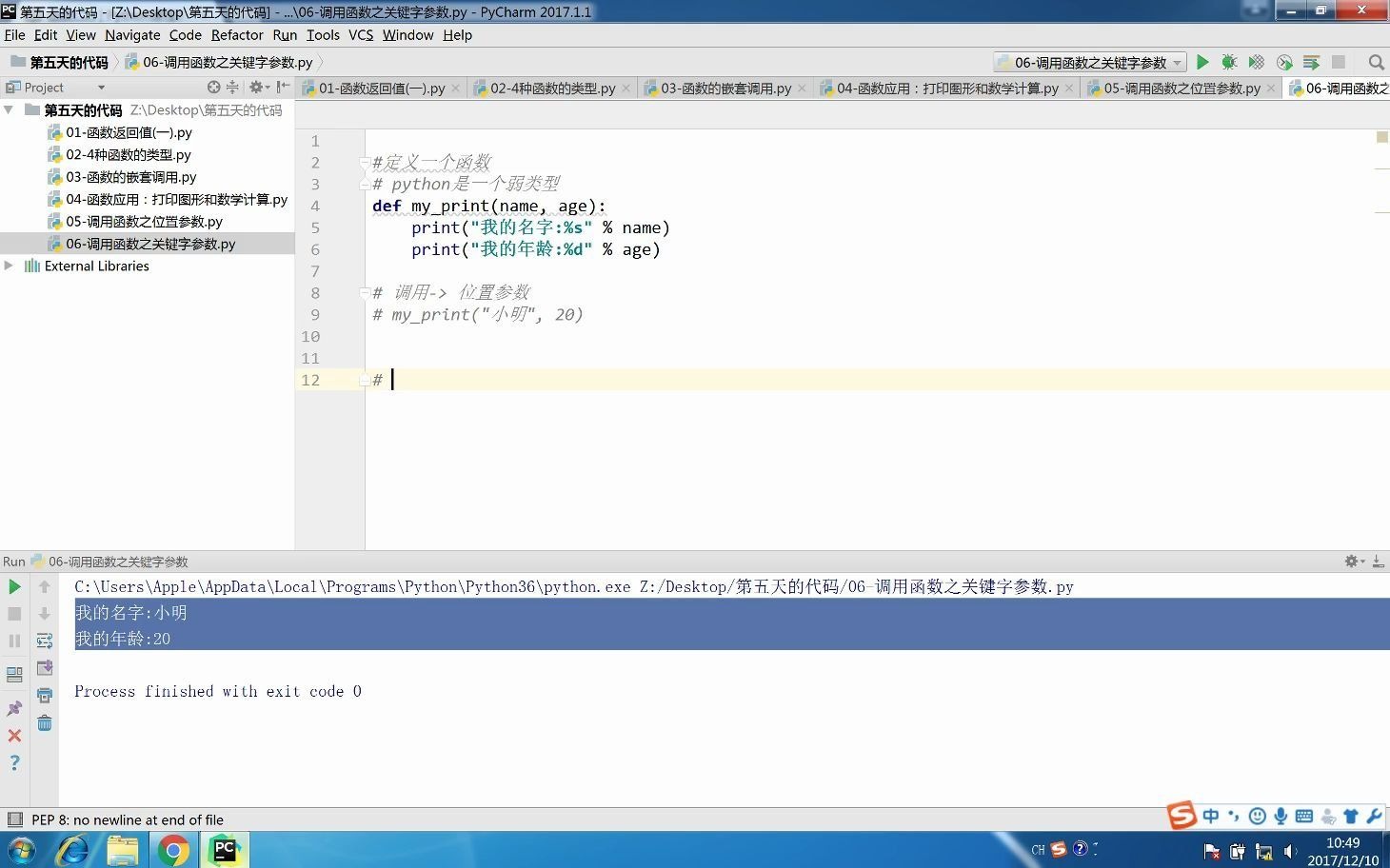Click 06-调用函数之关键字参数.py breadcrumb
The height and width of the screenshot is (868, 1390).
[227, 62]
